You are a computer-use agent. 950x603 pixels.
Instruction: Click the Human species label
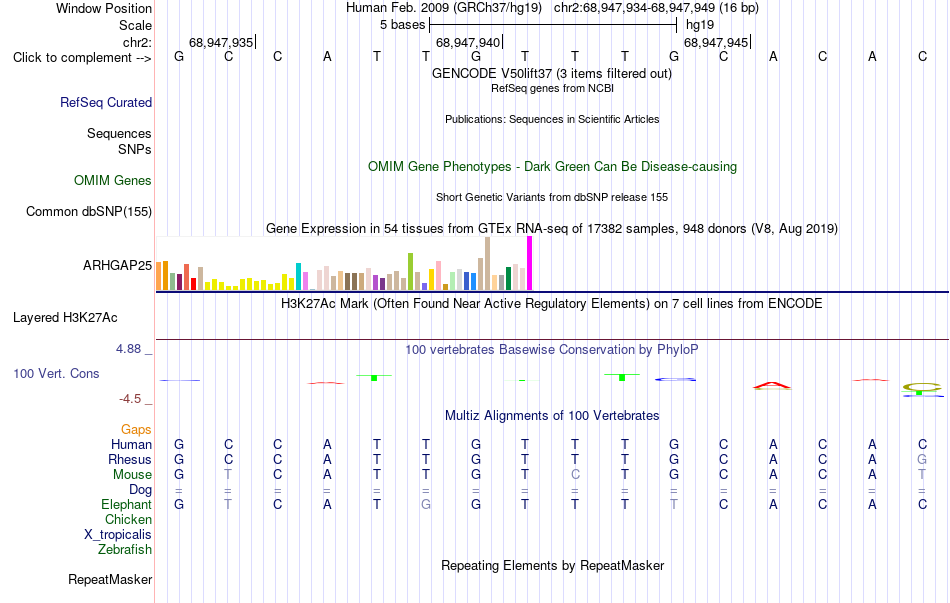(131, 445)
